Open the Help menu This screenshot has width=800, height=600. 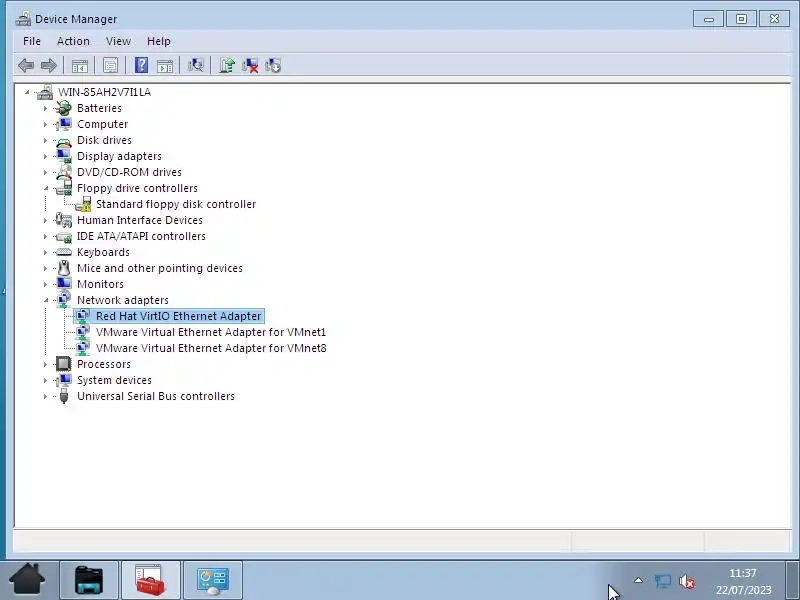point(159,41)
